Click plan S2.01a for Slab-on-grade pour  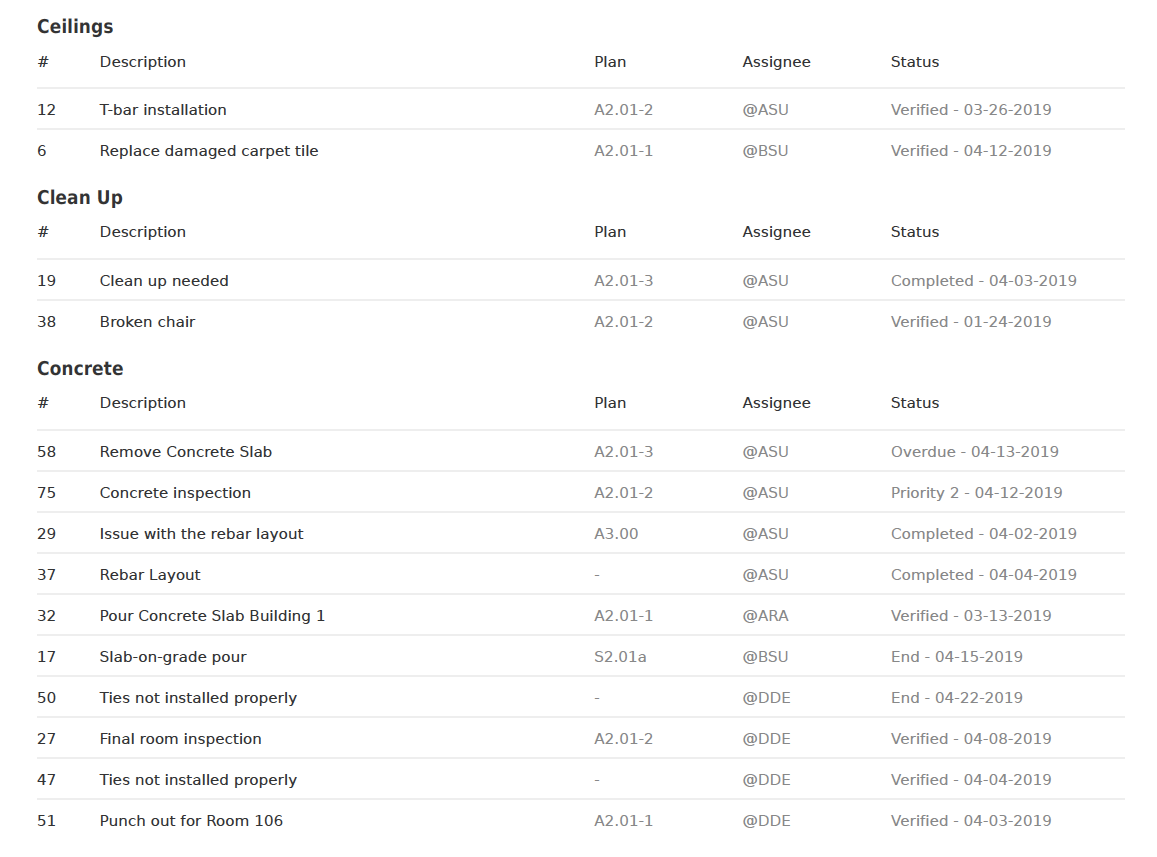(621, 657)
